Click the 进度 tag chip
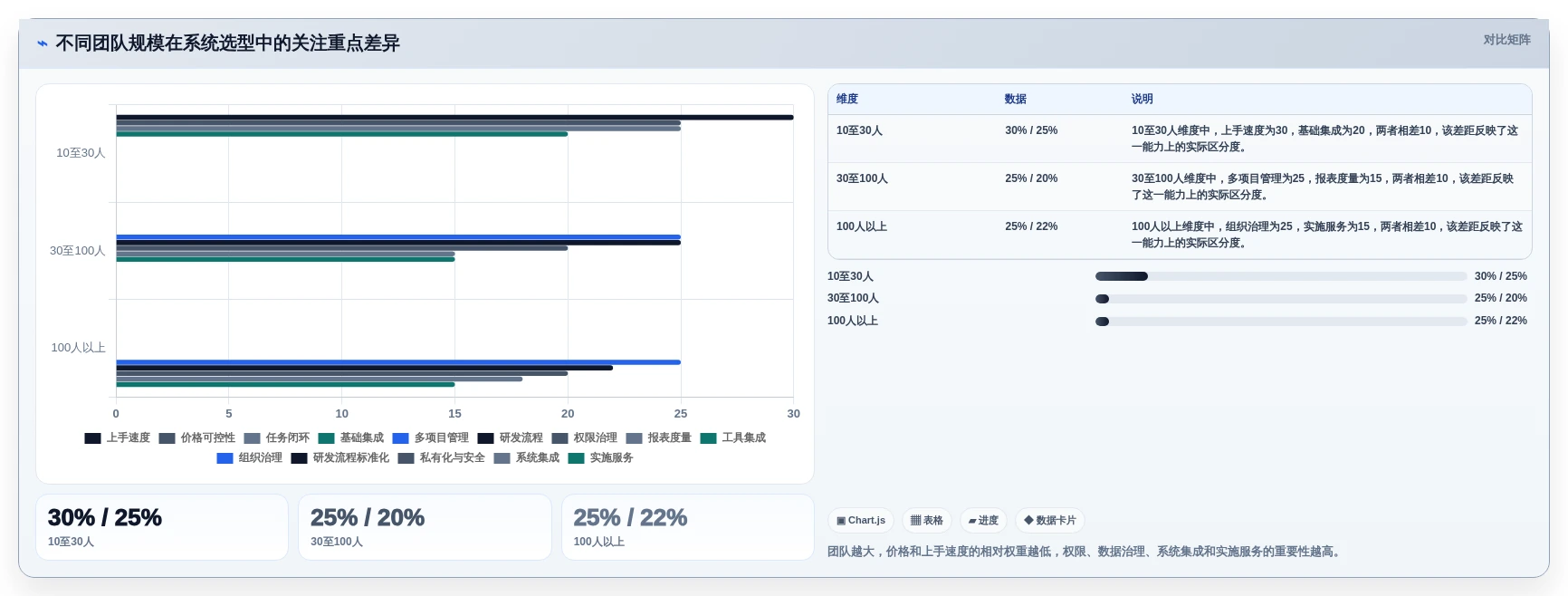1568x596 pixels. pos(983,521)
